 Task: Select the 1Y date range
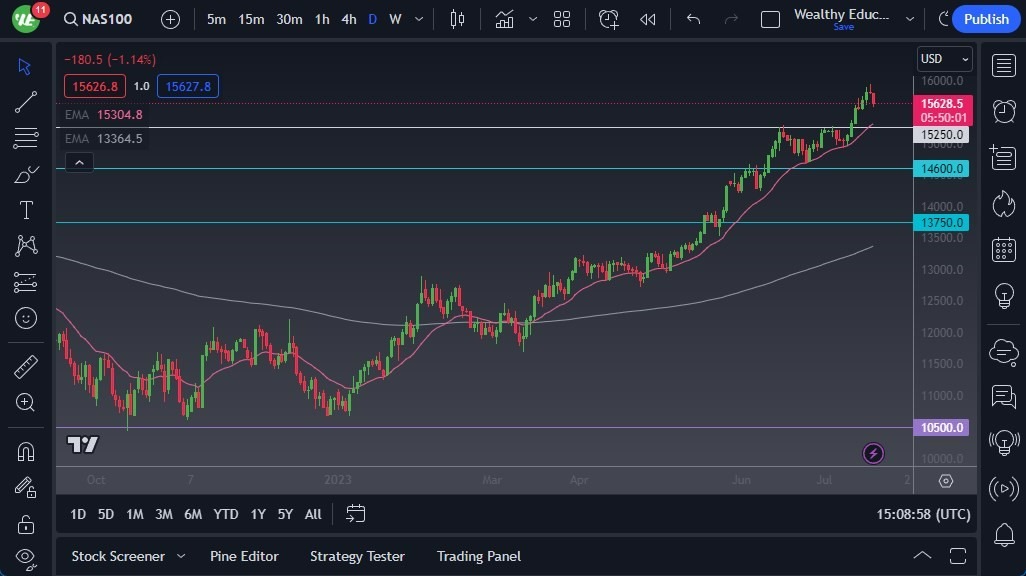[x=257, y=514]
